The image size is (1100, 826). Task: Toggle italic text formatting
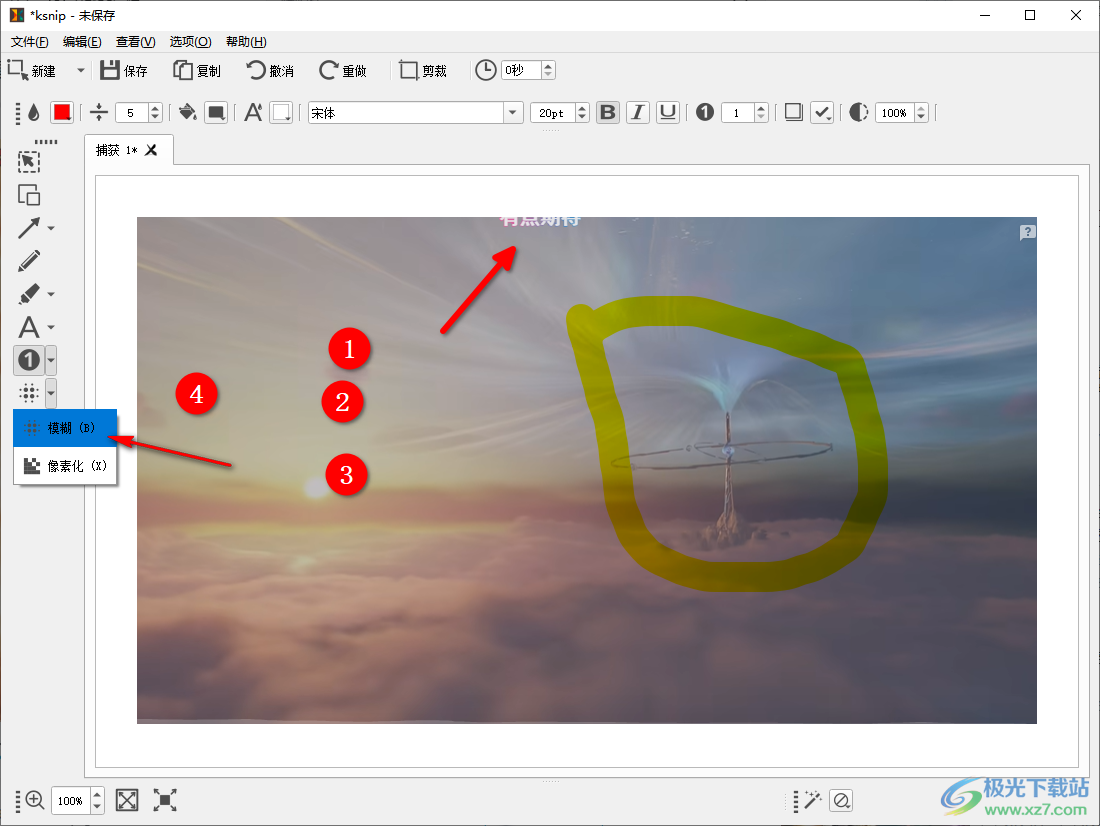tap(638, 113)
